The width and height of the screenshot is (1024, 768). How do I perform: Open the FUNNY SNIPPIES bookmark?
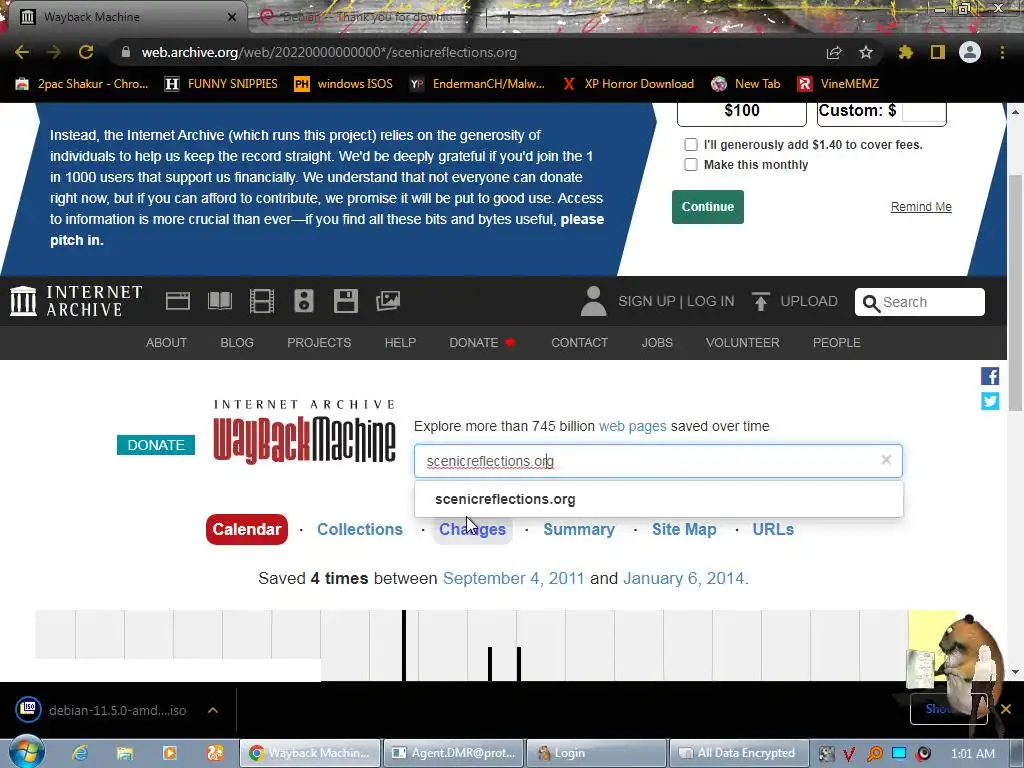[221, 84]
